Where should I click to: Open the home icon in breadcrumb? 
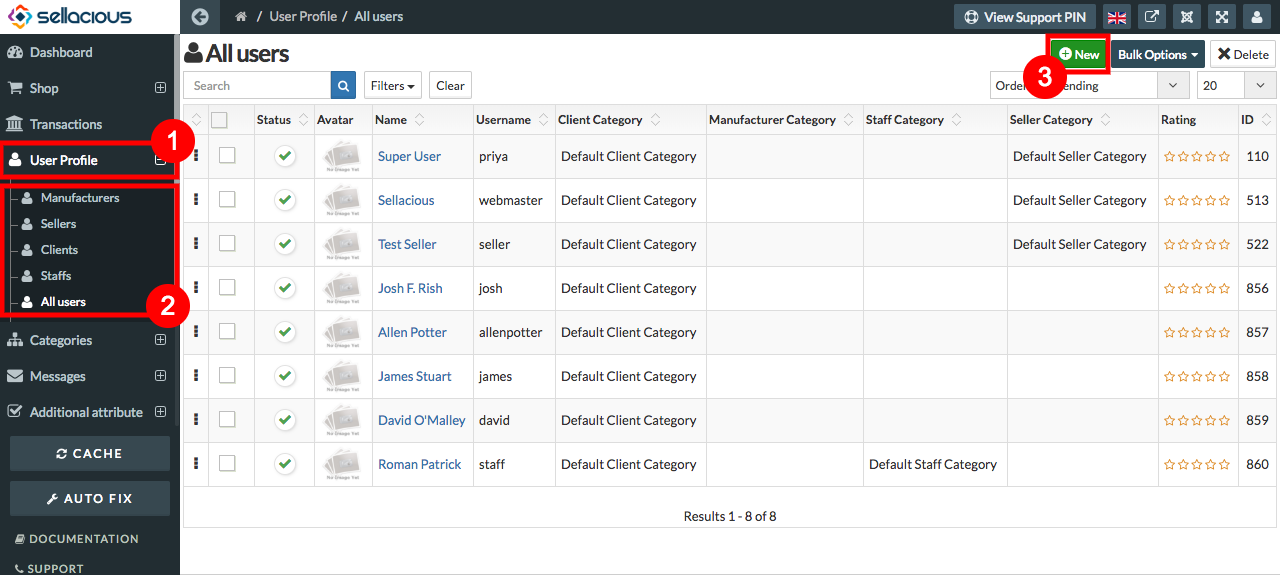tap(241, 17)
